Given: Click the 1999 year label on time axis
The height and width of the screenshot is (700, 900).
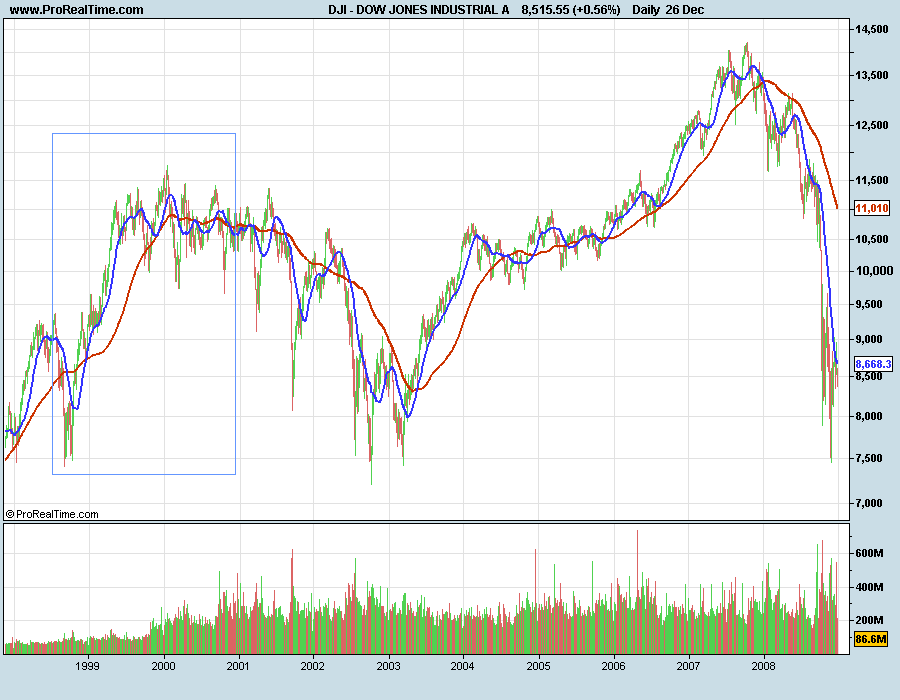Looking at the screenshot, I should pos(87,666).
